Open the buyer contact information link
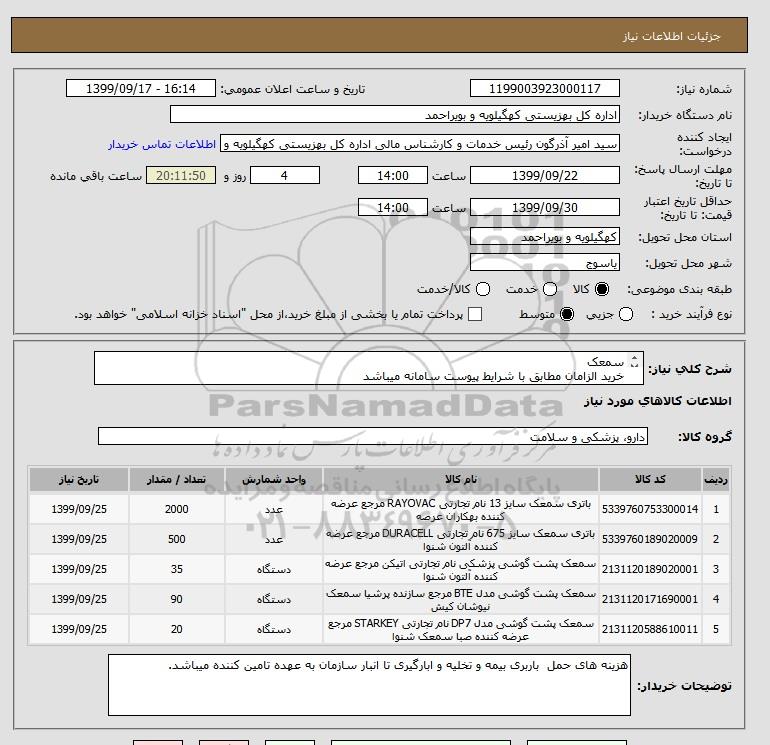The height and width of the screenshot is (745, 770). click(162, 144)
